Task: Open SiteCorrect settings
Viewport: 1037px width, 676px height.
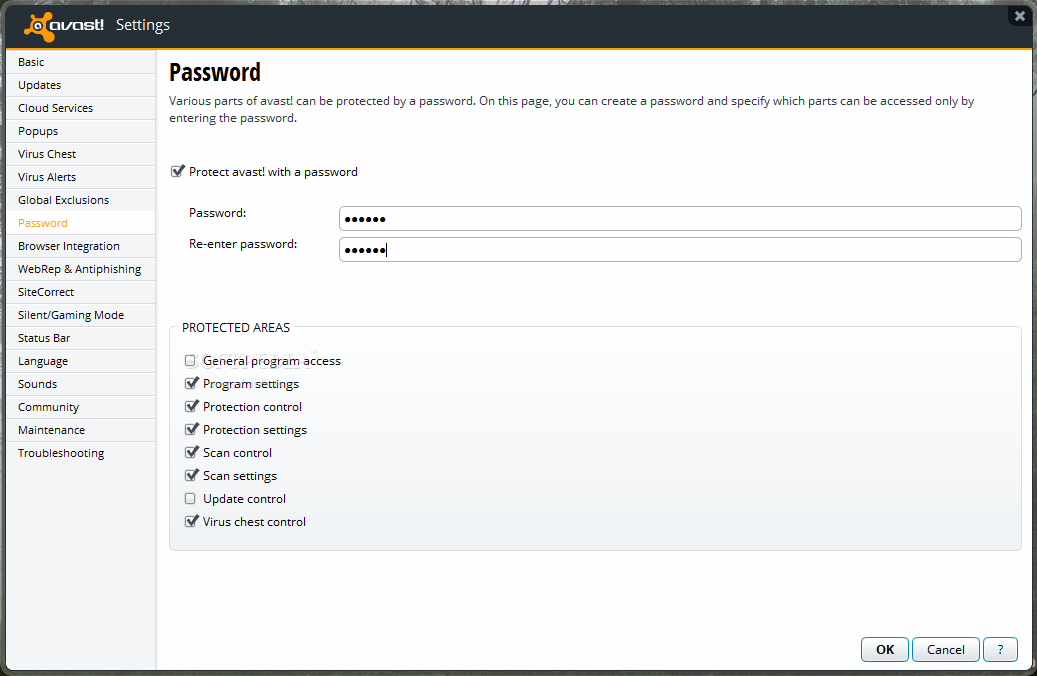Action: [x=81, y=292]
